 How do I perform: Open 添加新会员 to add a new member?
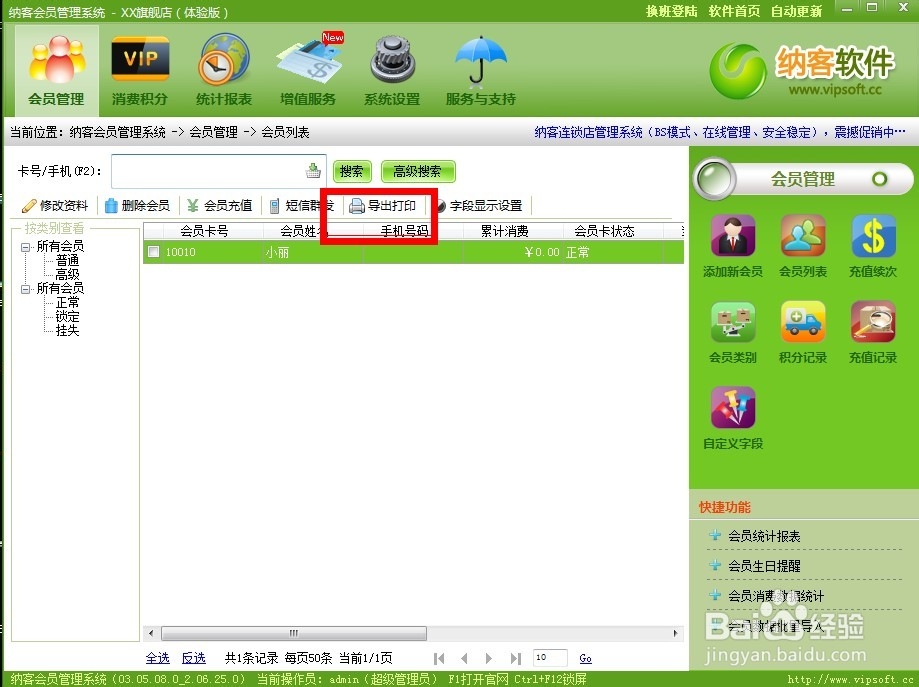coord(731,247)
